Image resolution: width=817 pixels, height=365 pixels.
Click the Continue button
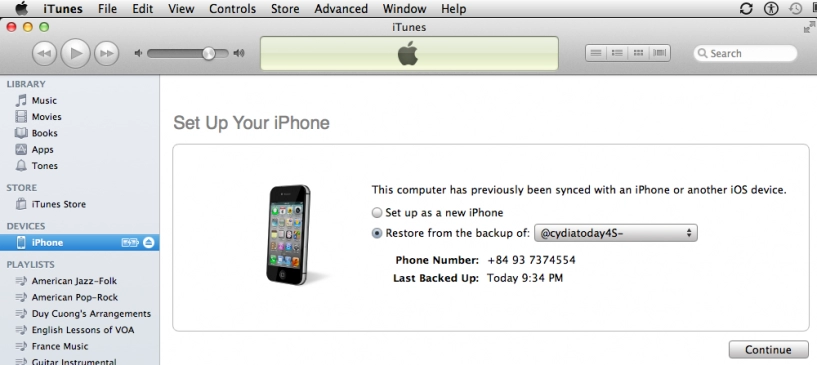(x=769, y=350)
